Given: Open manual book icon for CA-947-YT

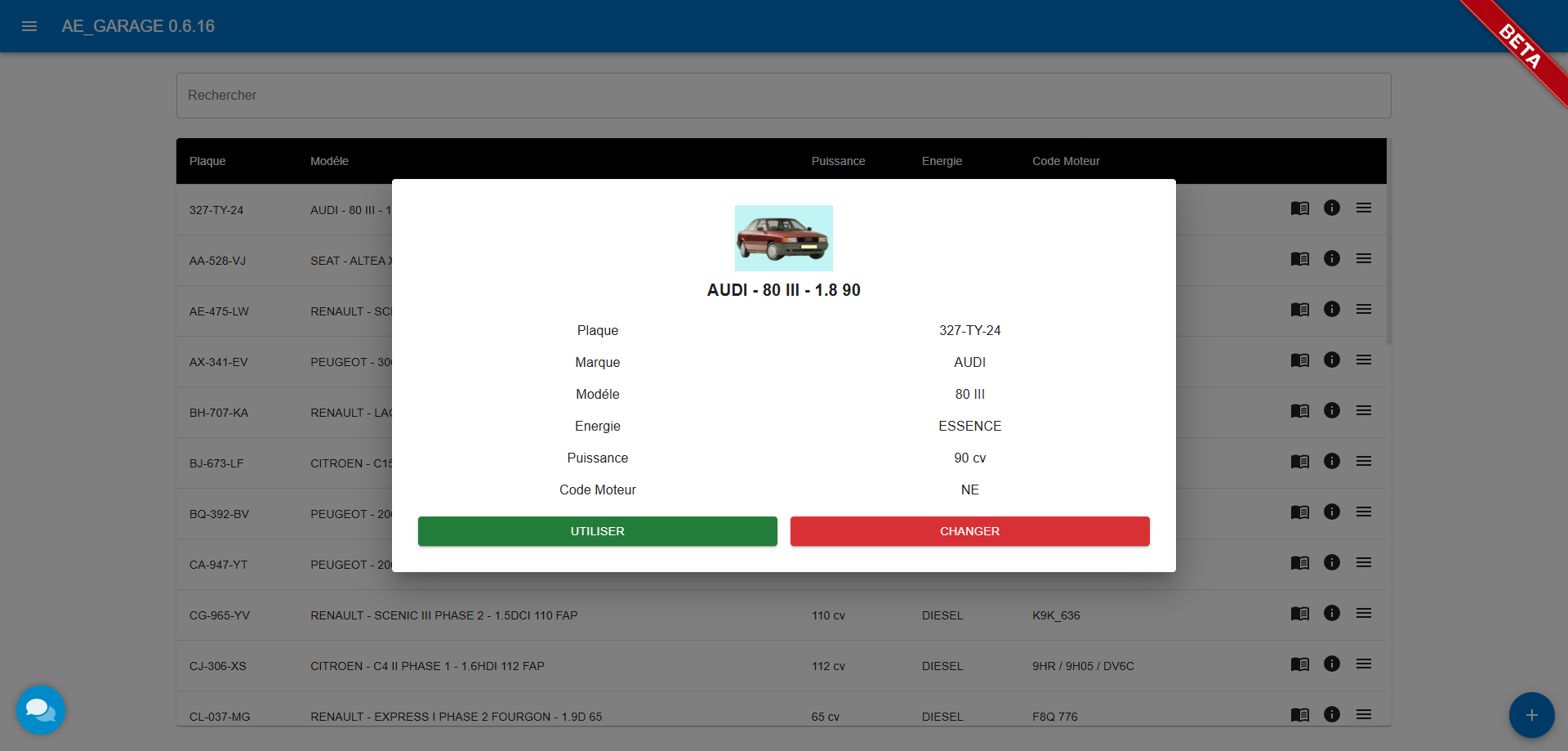Looking at the screenshot, I should [1300, 563].
